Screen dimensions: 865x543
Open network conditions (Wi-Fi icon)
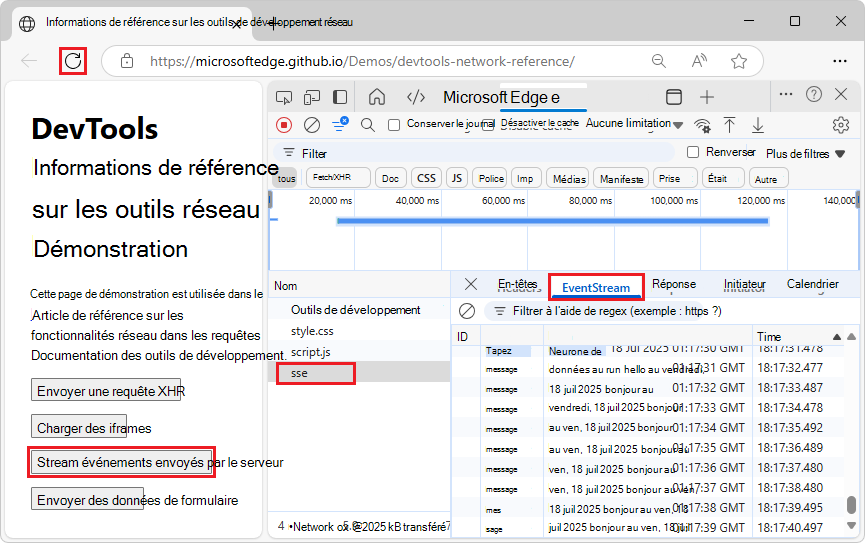click(x=702, y=125)
